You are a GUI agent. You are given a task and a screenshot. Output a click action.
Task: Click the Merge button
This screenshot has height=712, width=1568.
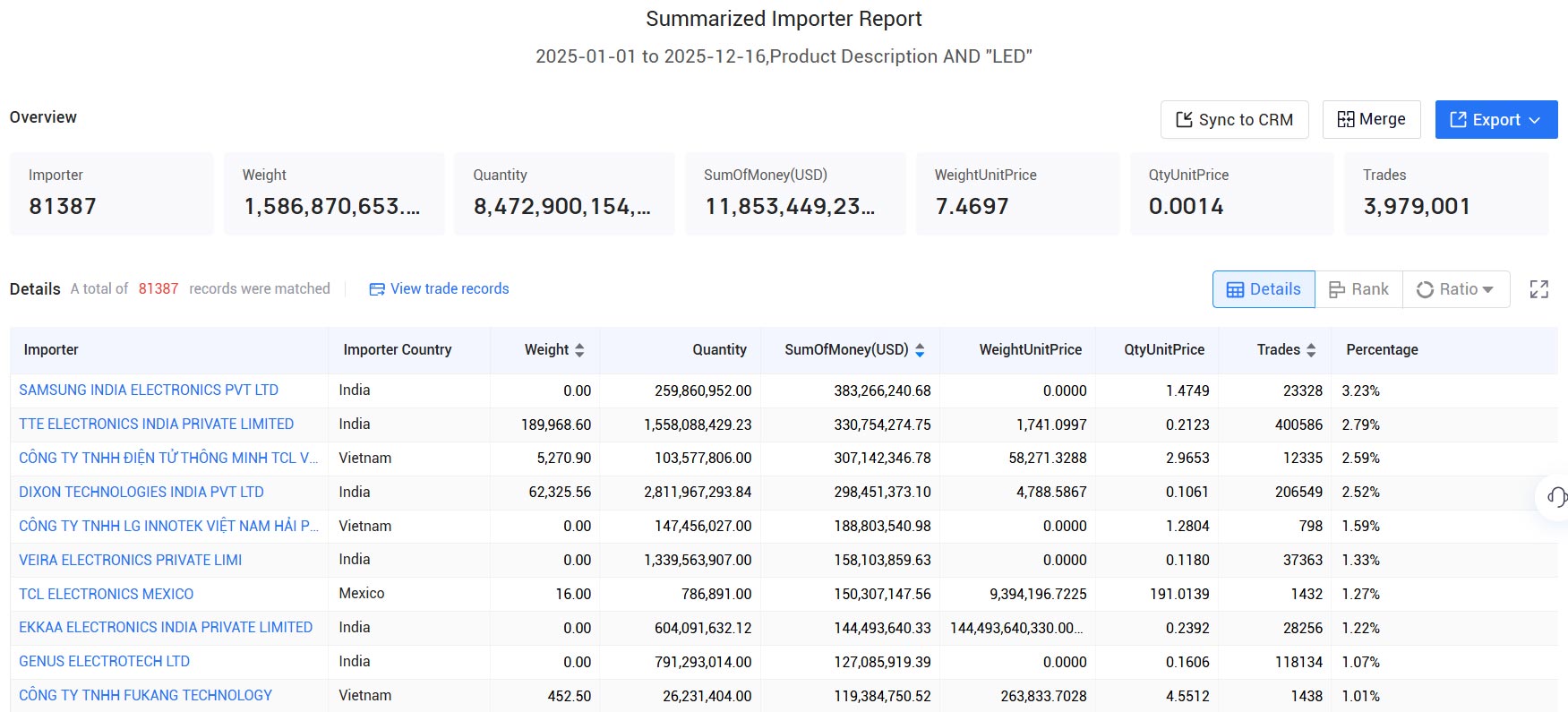pos(1371,120)
